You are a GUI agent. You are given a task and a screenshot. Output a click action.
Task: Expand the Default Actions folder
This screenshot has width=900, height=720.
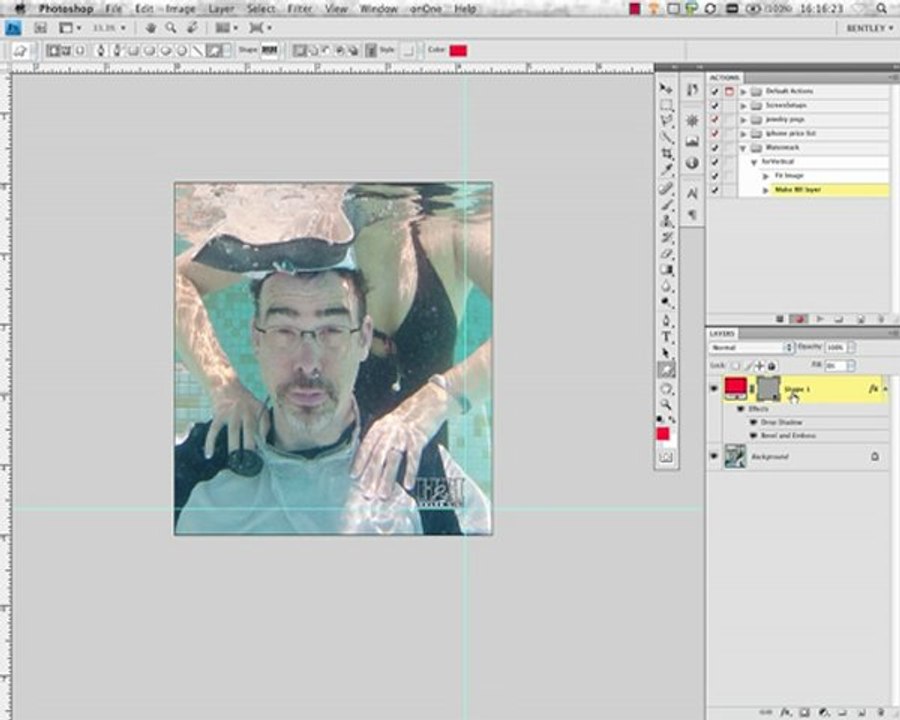[744, 92]
